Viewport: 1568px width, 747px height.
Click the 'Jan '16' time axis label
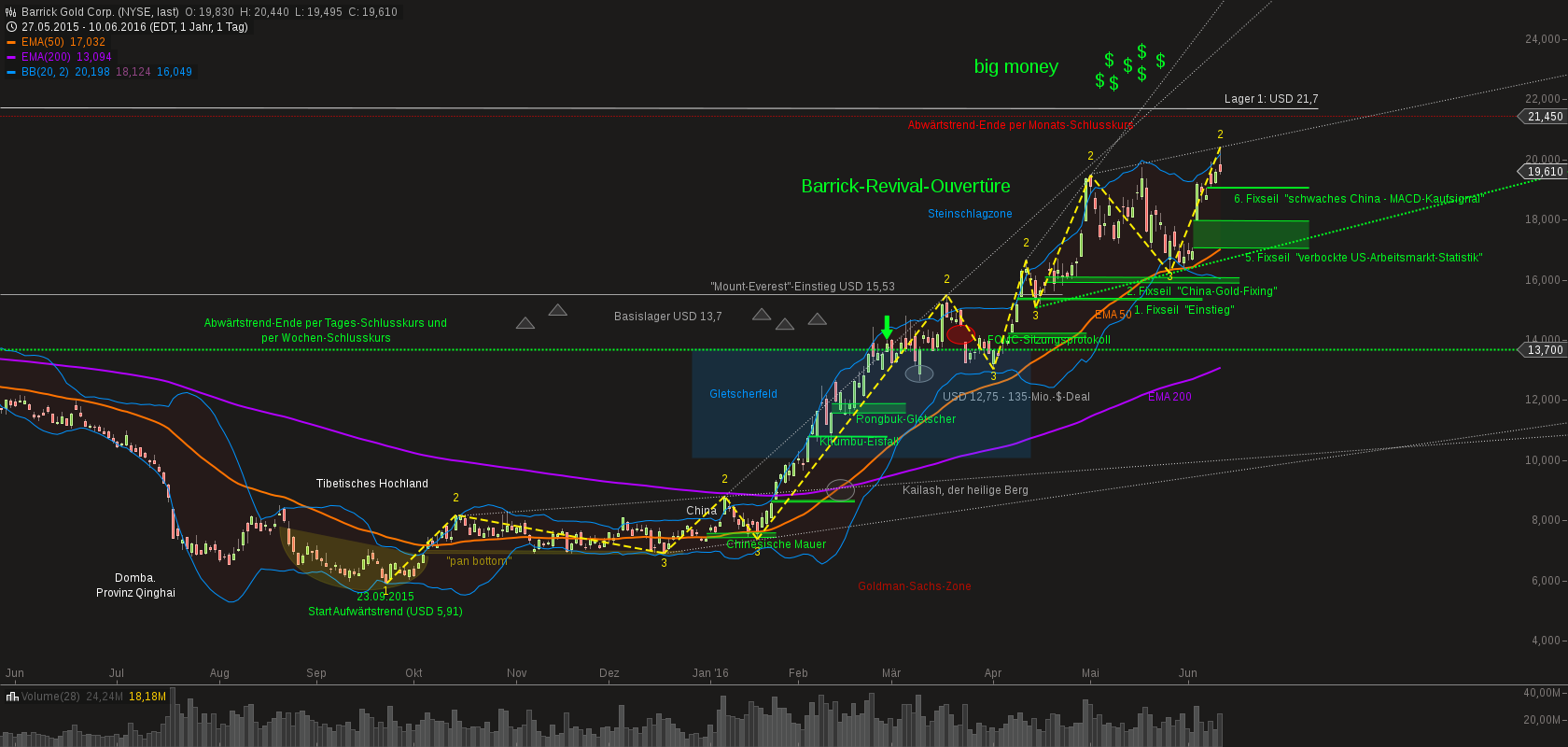coord(710,673)
